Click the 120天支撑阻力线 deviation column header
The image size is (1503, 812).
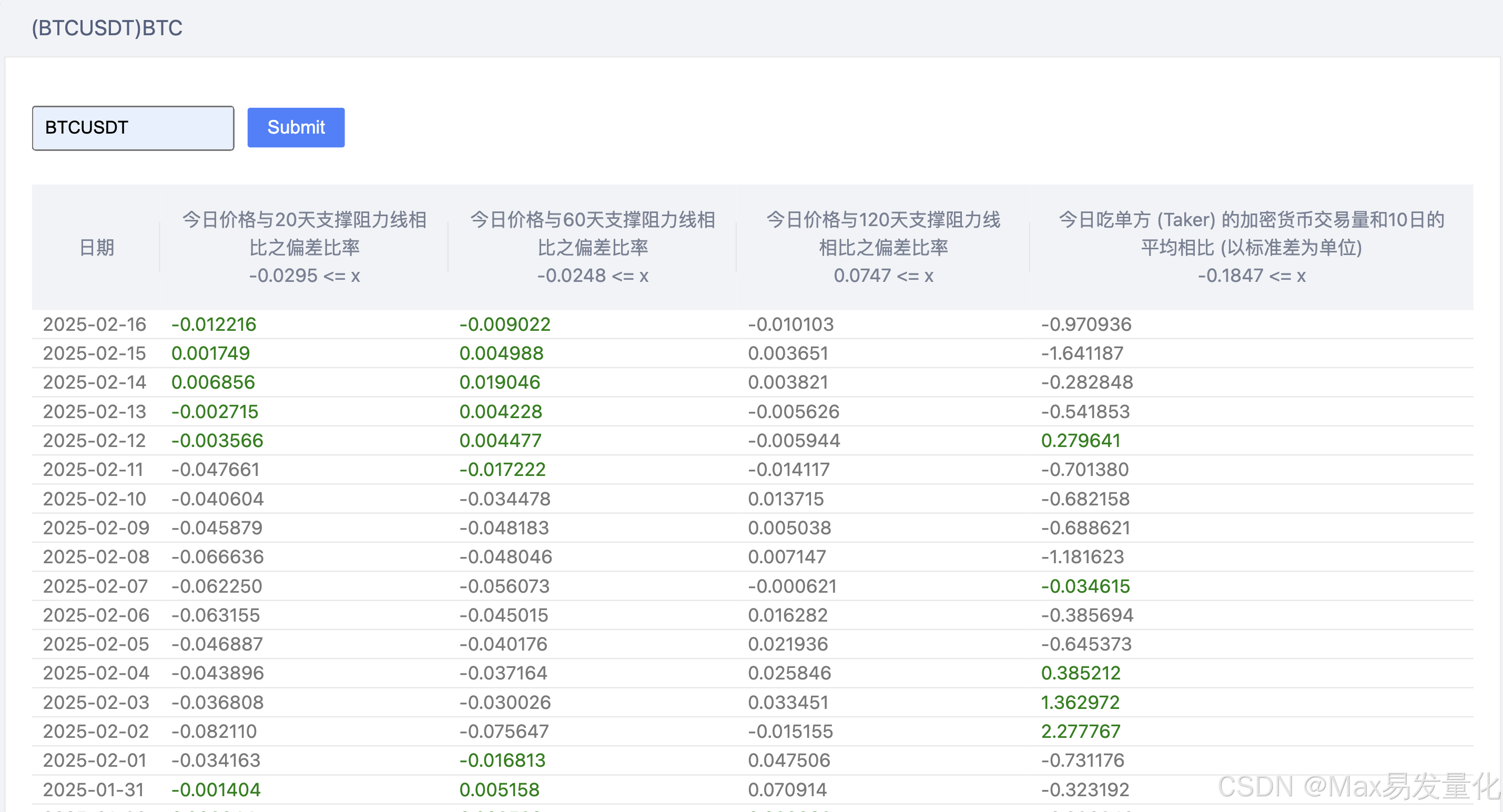pyautogui.click(x=883, y=247)
